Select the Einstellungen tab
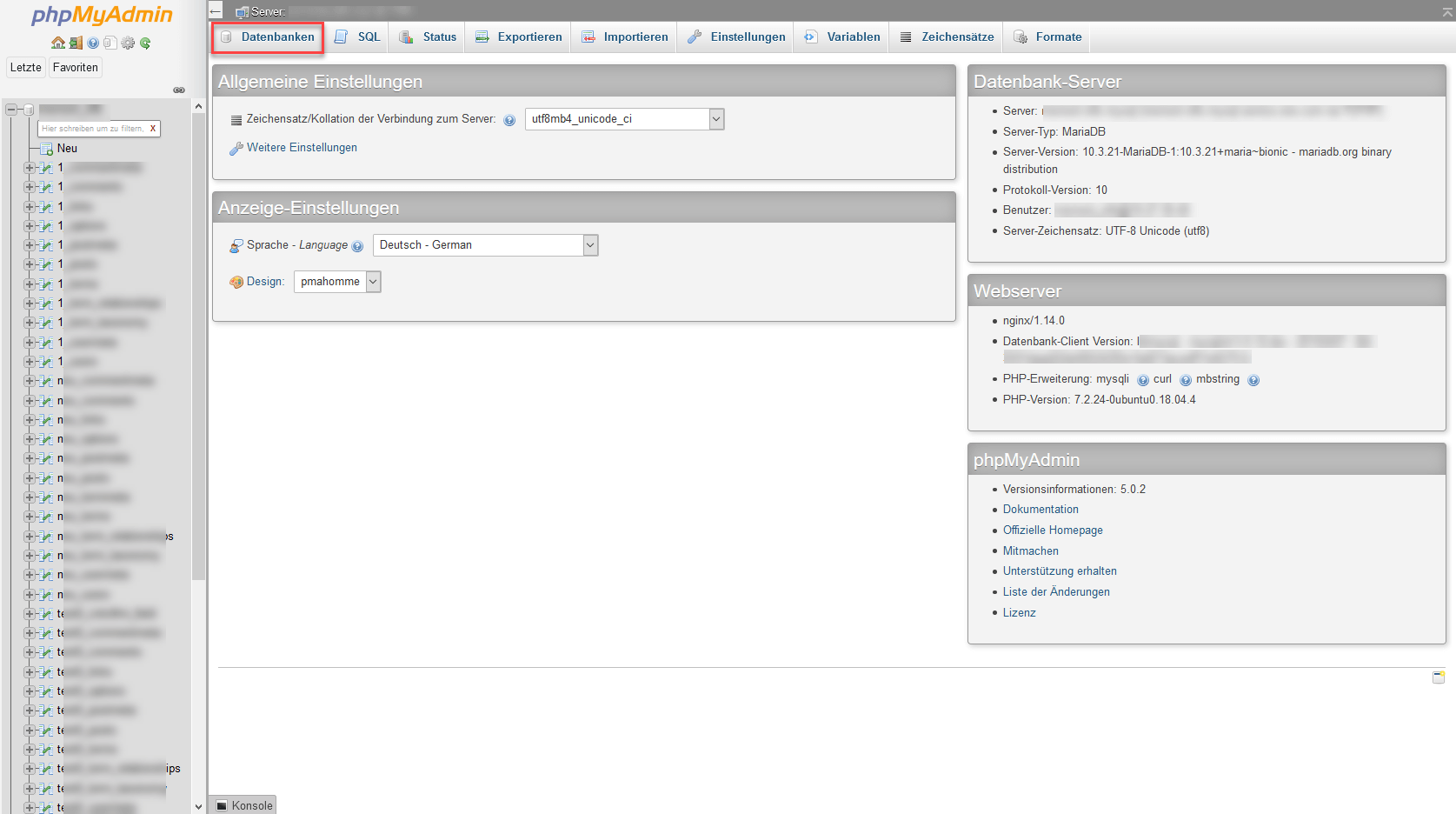 pos(736,37)
